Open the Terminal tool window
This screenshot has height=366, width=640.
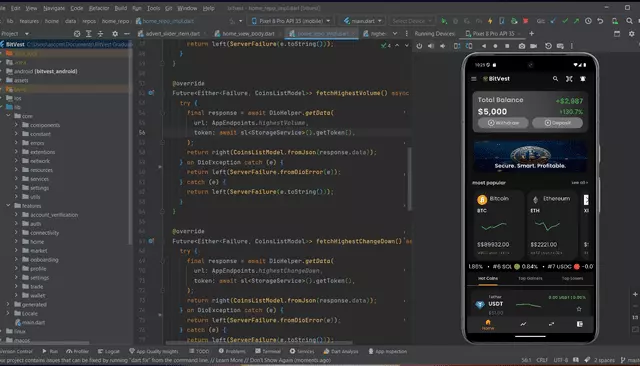268,351
